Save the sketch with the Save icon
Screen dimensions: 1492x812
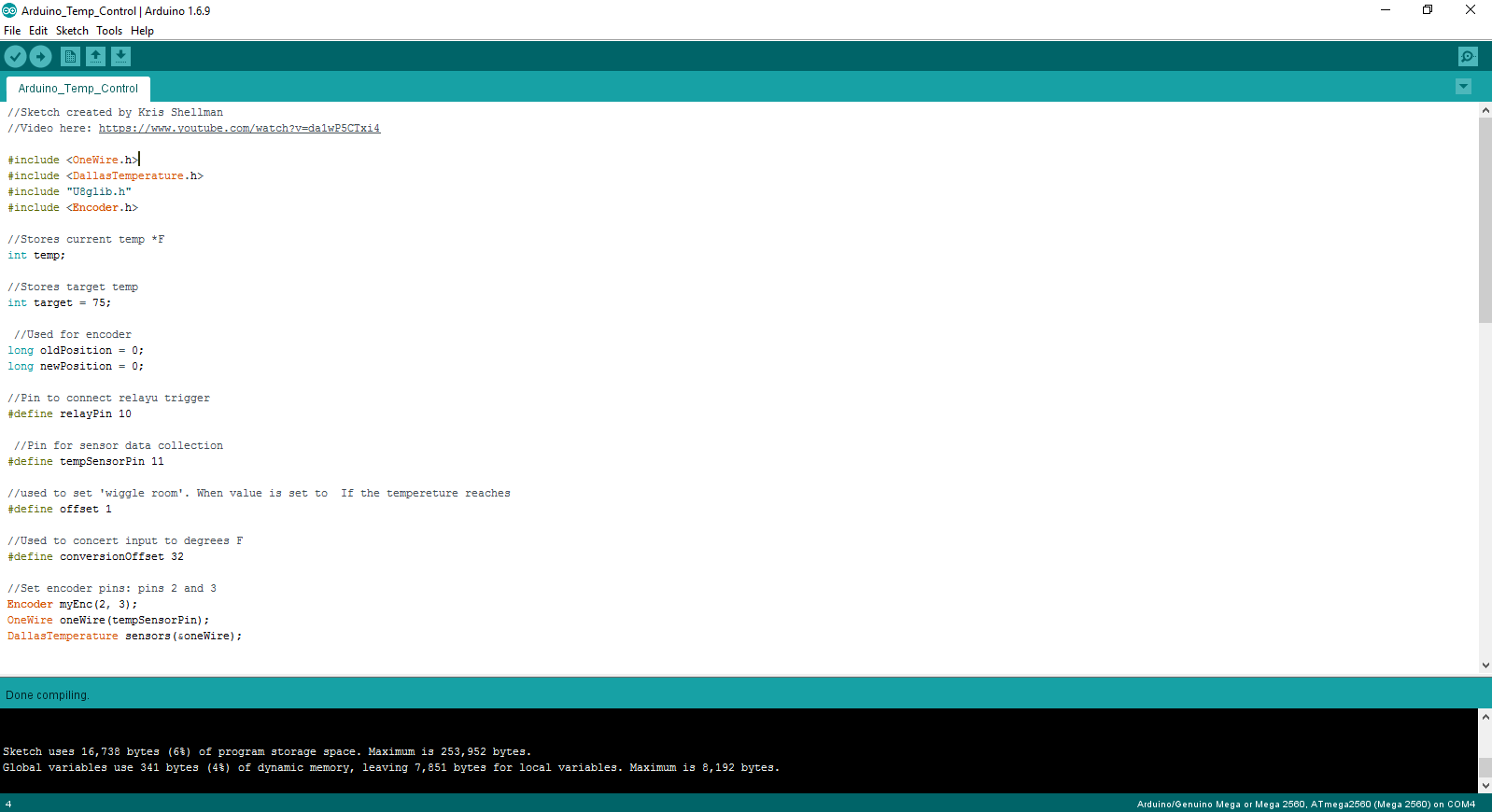(120, 57)
